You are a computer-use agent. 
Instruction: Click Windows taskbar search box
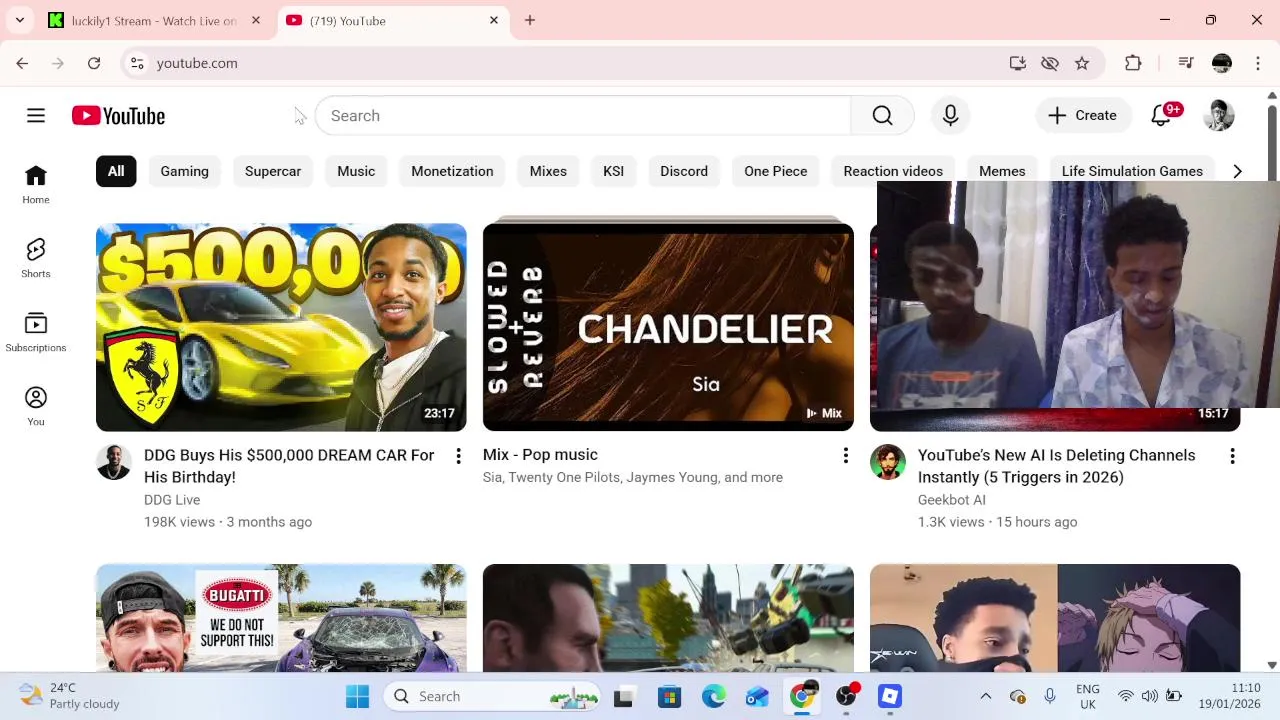pos(493,696)
